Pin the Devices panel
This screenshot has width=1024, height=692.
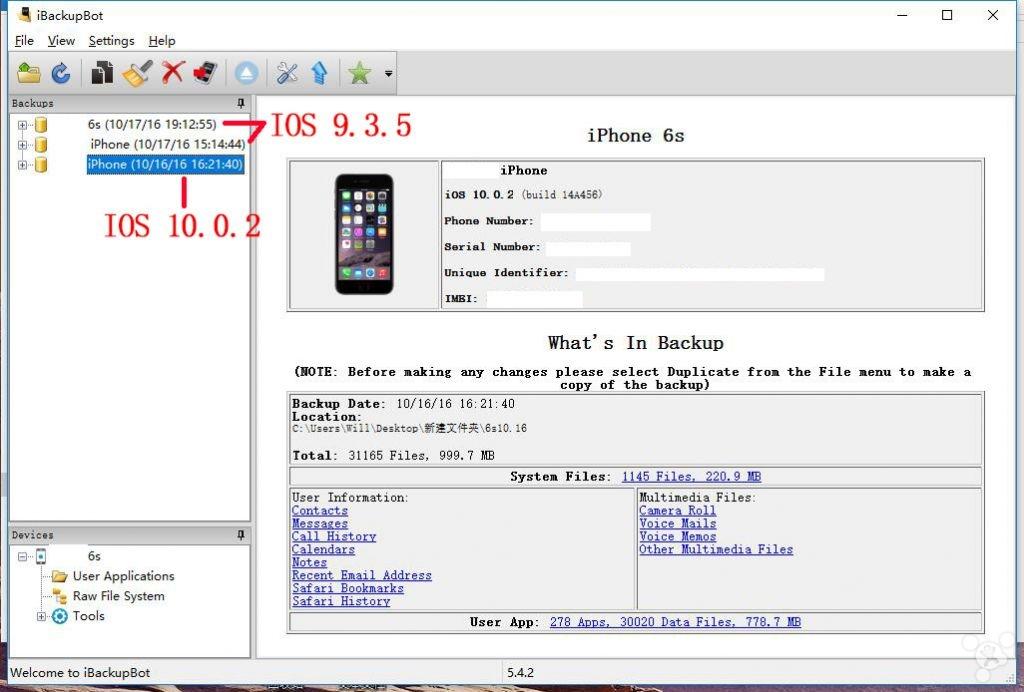point(241,535)
